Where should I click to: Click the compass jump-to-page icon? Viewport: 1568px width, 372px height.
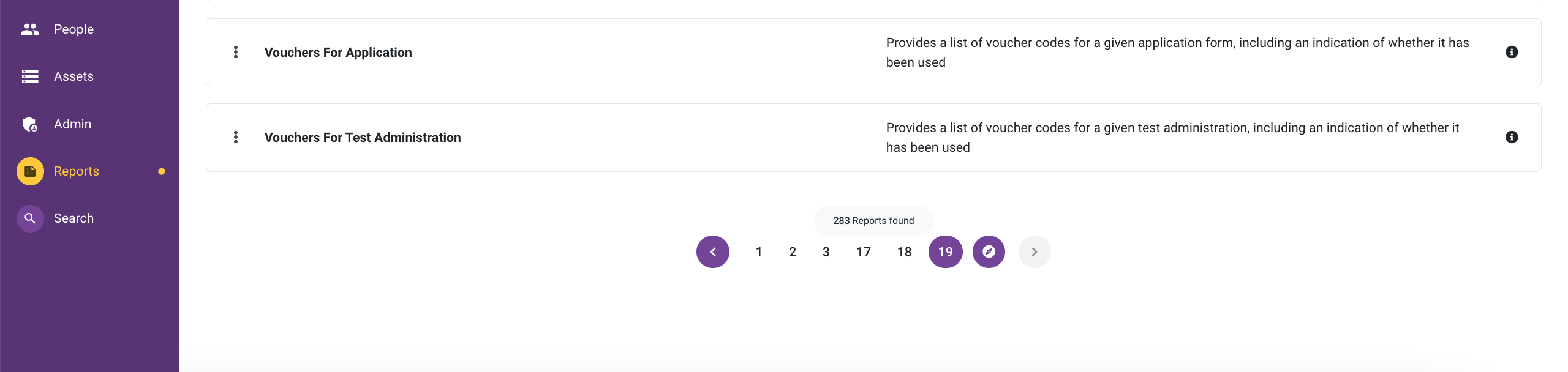point(989,252)
